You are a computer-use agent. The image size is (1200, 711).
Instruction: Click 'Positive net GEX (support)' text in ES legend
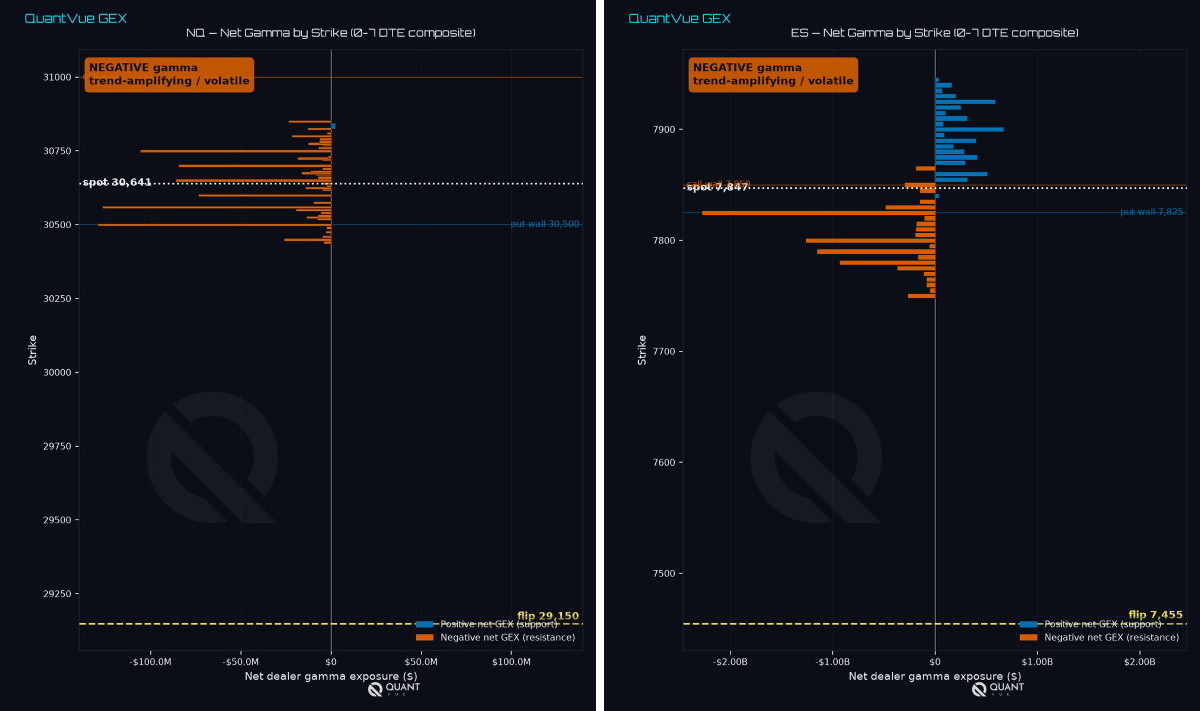(1103, 624)
